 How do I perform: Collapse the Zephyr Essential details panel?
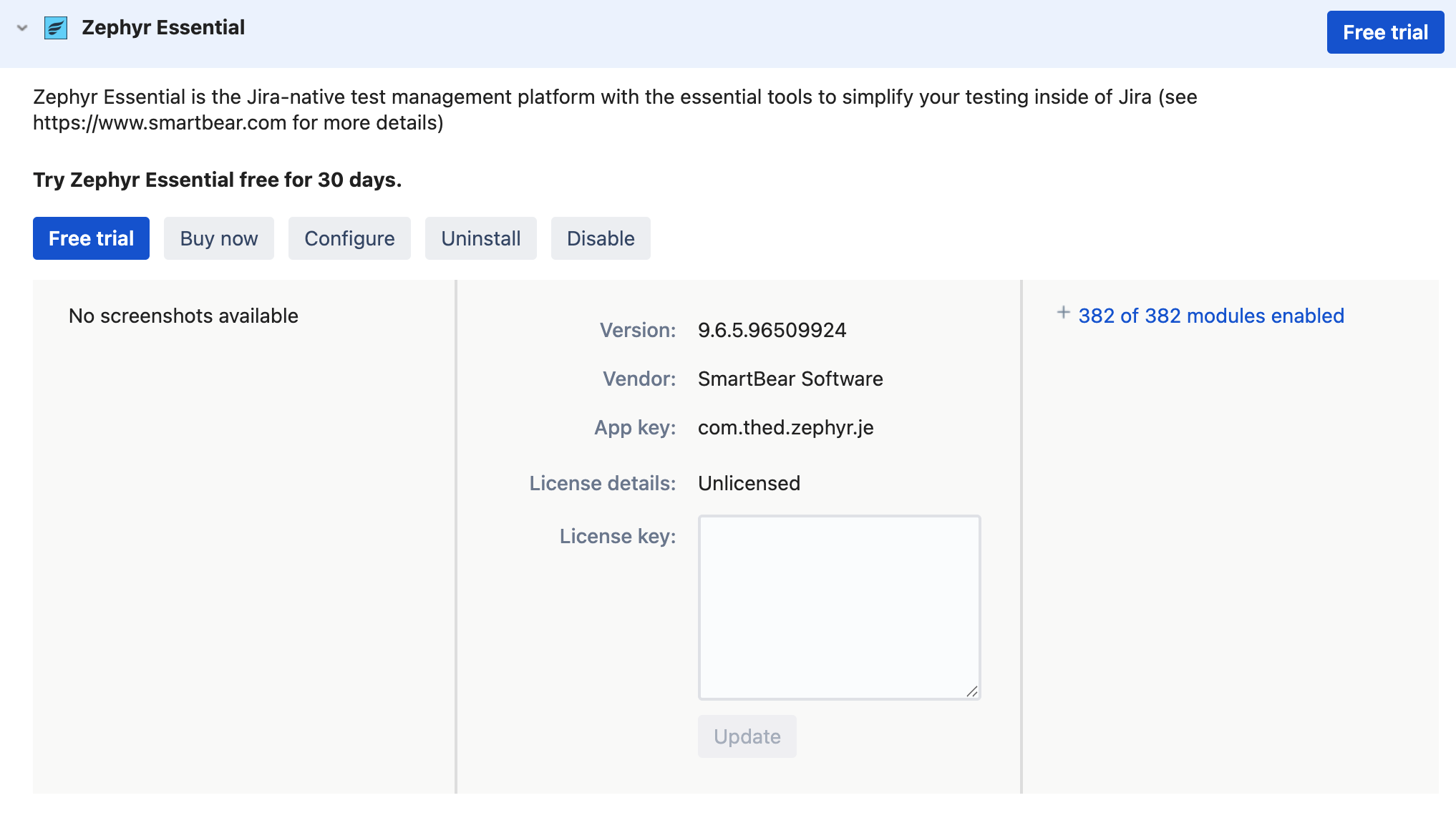pos(21,29)
